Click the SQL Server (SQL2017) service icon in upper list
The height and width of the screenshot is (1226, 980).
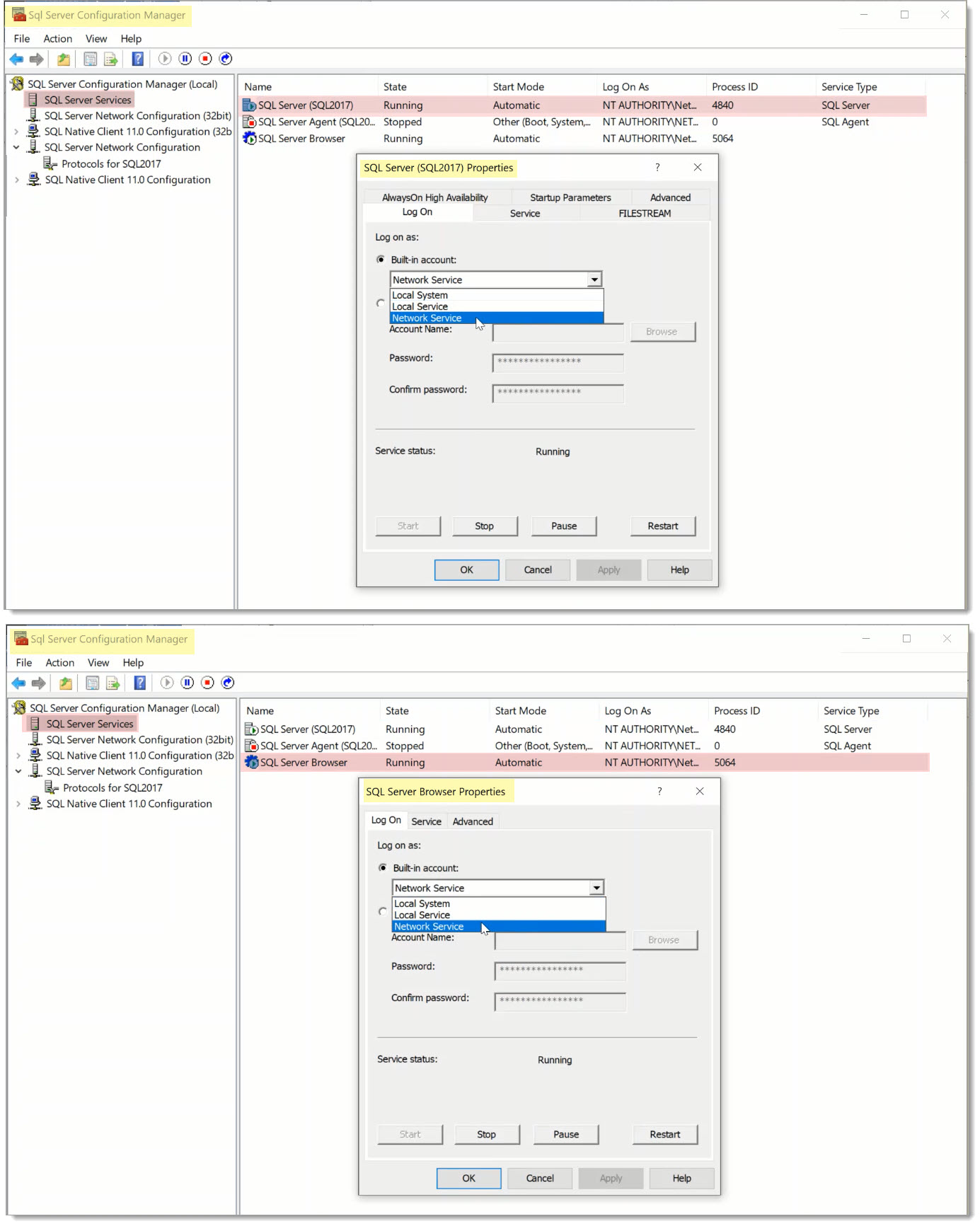pos(249,105)
